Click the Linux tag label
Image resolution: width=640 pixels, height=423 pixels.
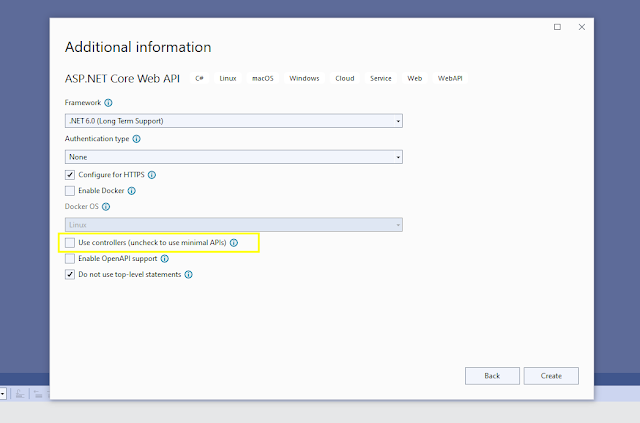(x=228, y=78)
